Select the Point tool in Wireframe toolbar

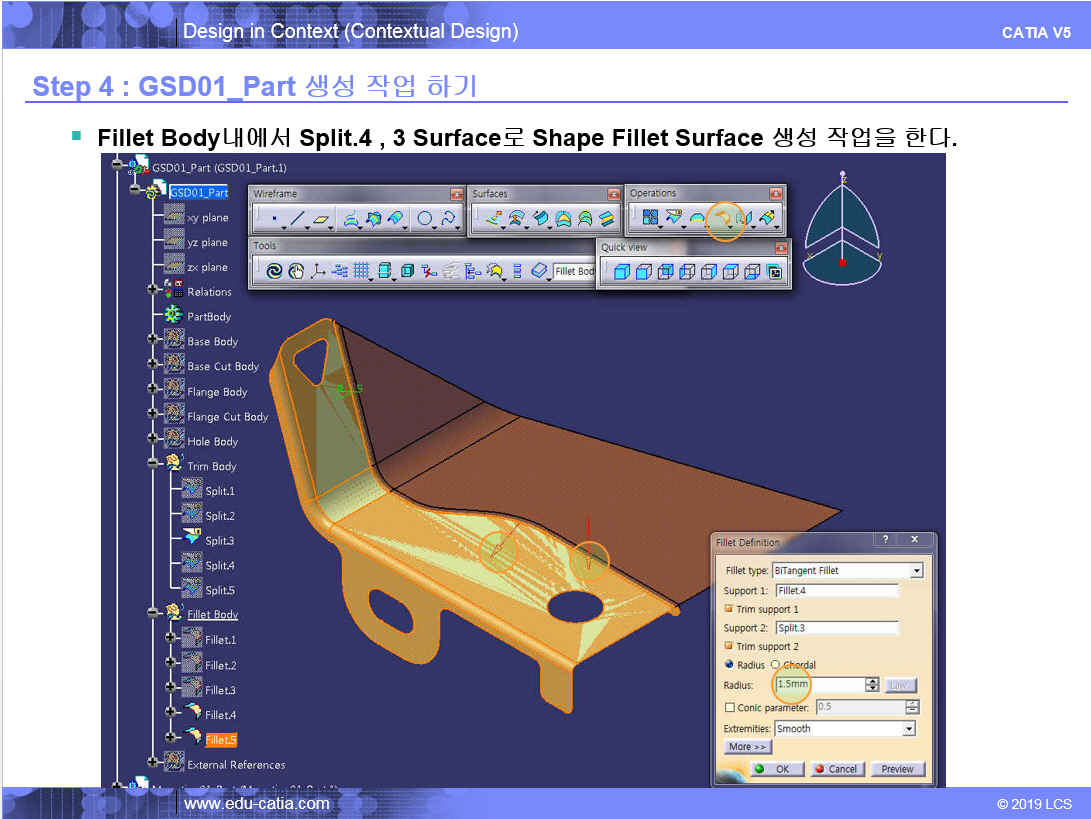[275, 219]
